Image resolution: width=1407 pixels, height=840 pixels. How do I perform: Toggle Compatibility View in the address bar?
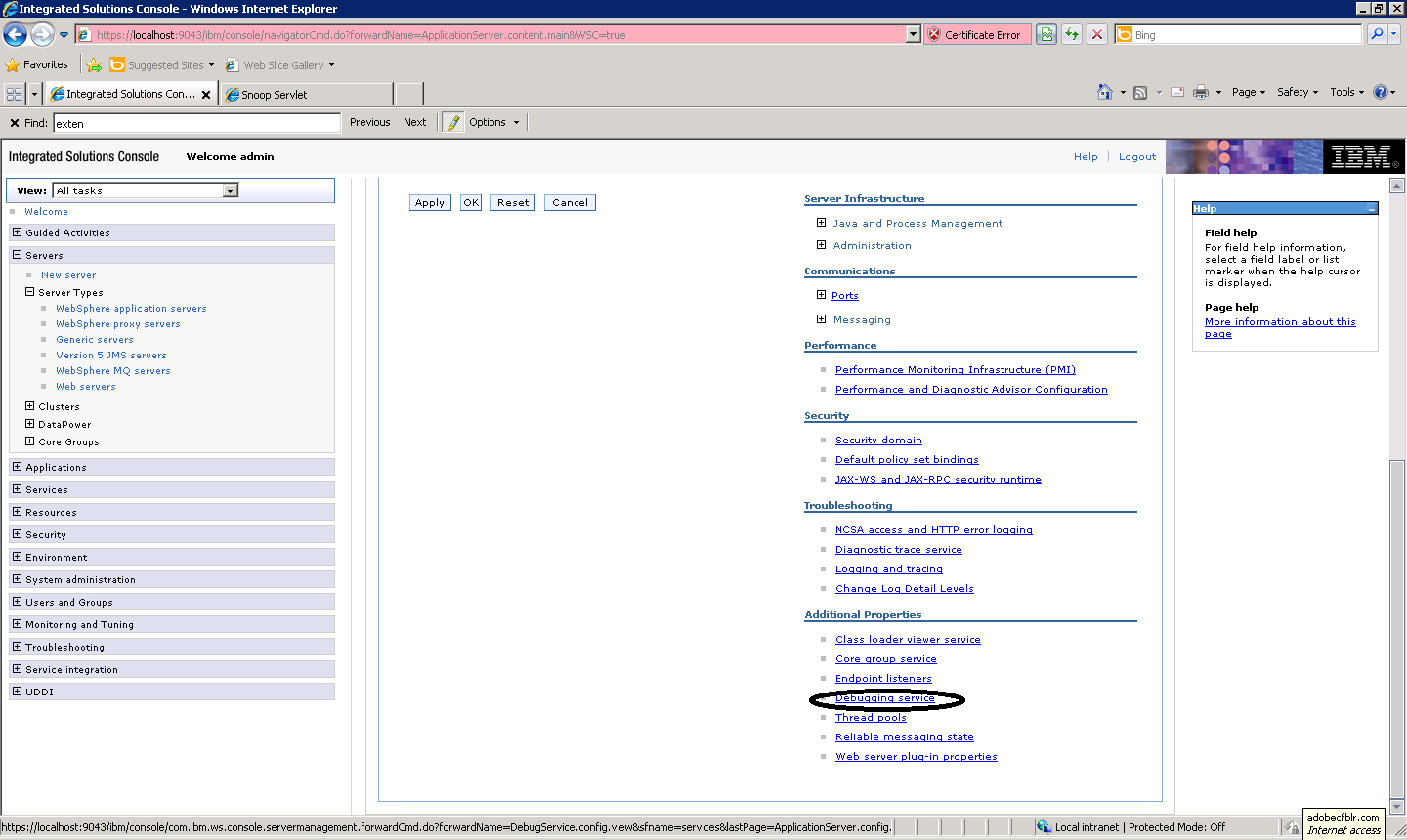tap(1045, 33)
